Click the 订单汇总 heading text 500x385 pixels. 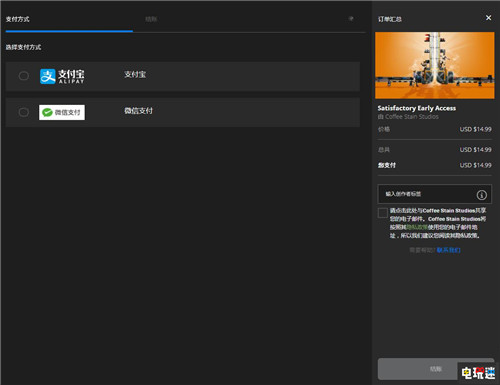click(390, 19)
